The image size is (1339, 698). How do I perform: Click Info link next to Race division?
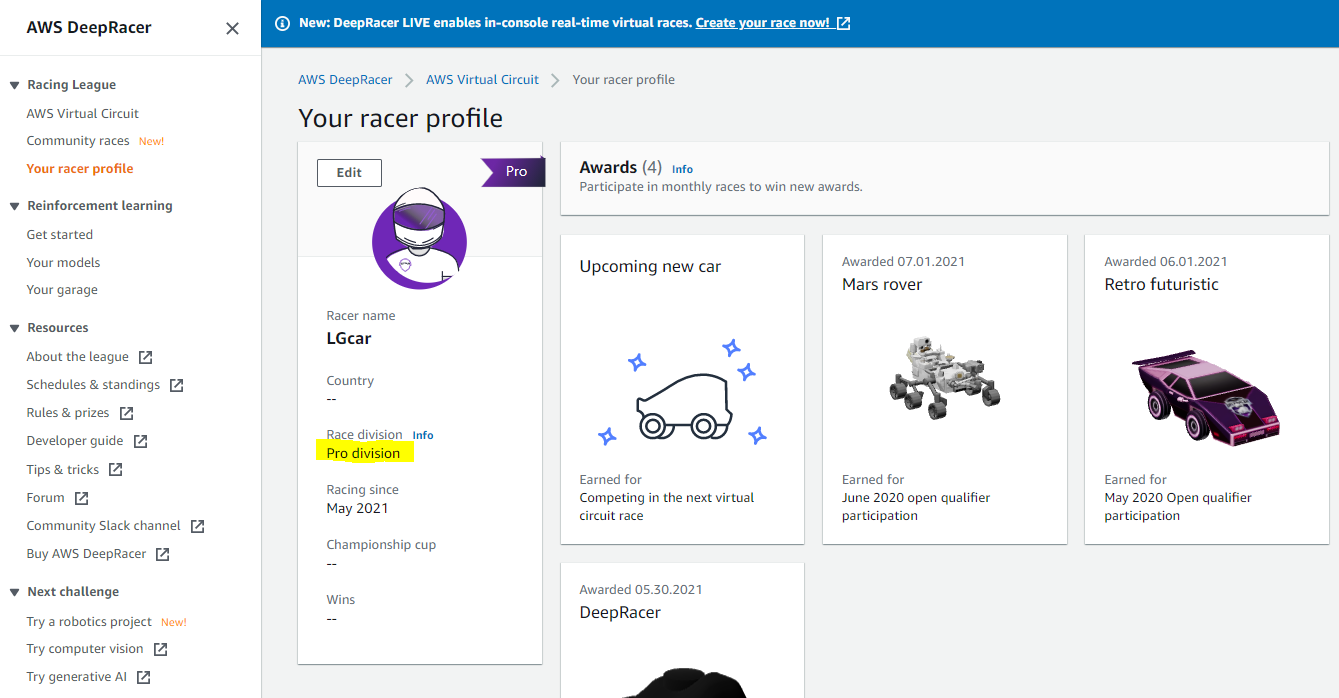pos(423,436)
